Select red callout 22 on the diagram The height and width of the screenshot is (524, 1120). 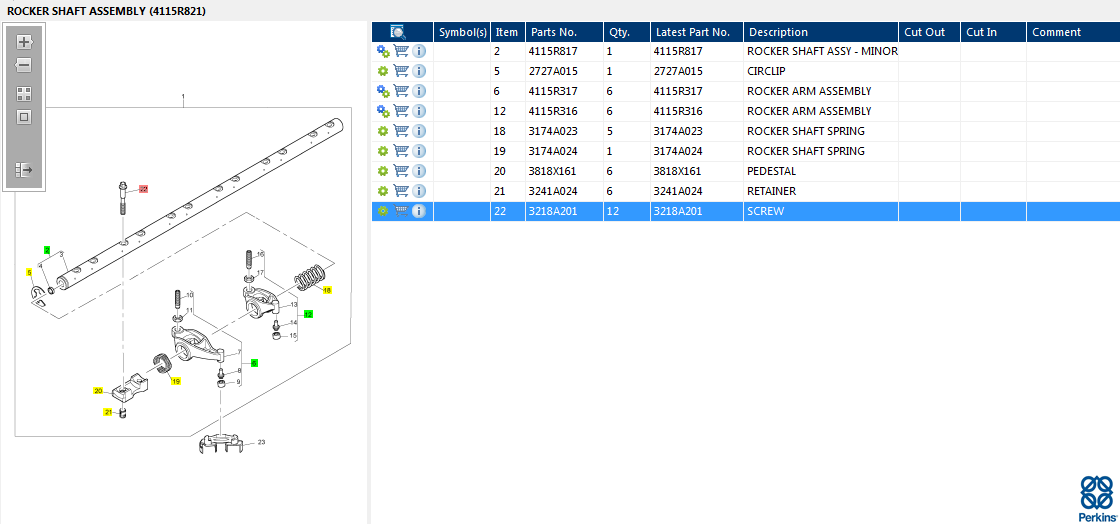[143, 189]
